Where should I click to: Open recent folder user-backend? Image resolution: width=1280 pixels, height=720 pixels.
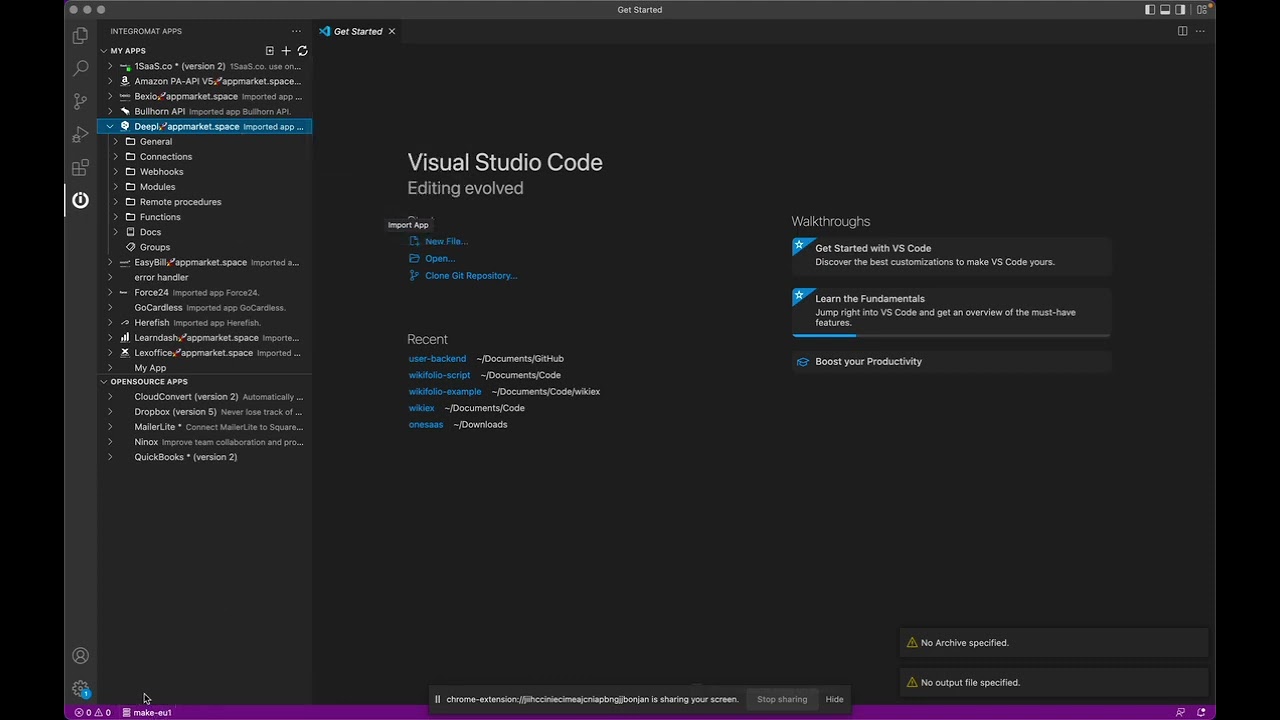pyautogui.click(x=437, y=358)
